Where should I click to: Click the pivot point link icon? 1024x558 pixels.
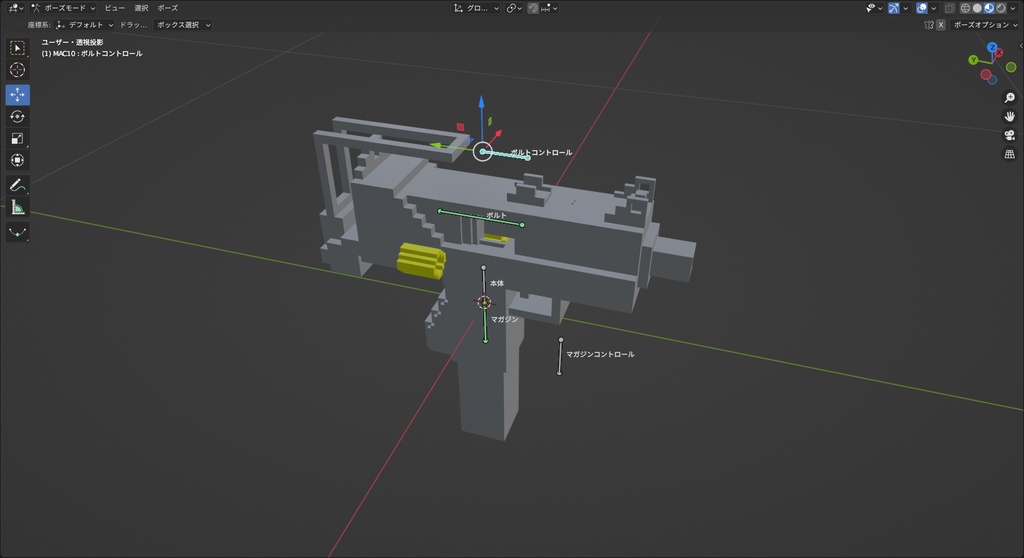(514, 8)
